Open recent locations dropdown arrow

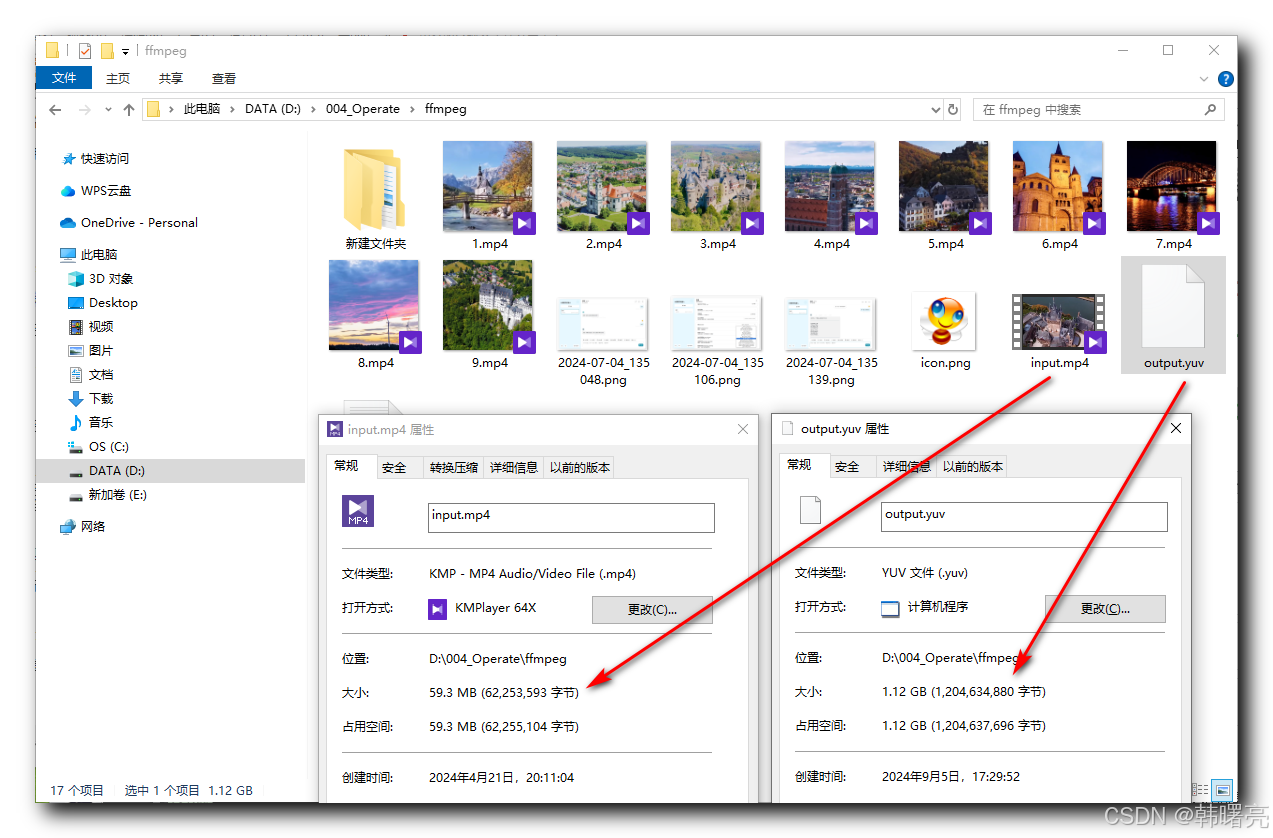(109, 110)
